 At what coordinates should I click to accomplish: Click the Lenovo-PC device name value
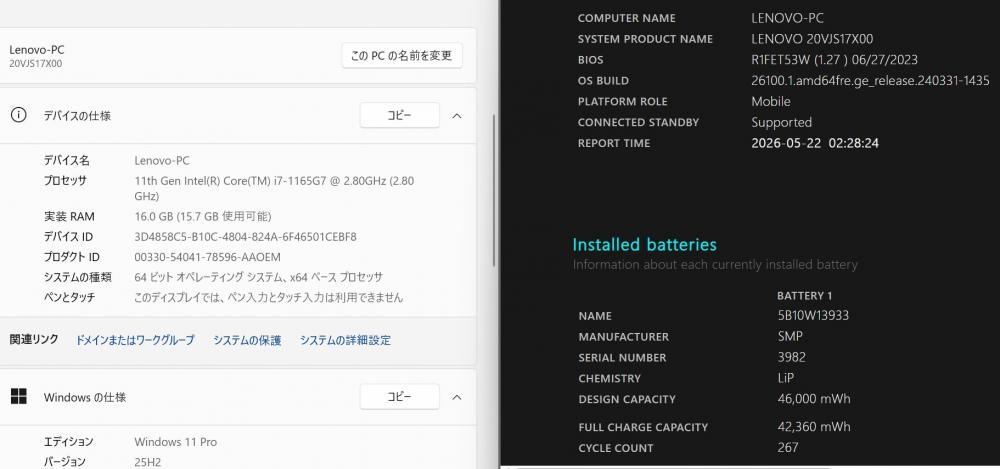162,161
